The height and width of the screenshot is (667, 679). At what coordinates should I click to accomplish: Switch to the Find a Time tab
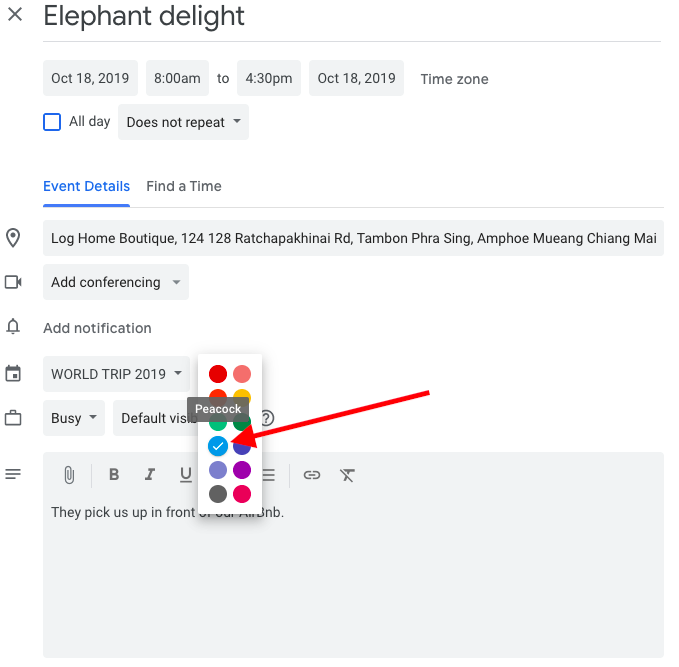coord(184,186)
